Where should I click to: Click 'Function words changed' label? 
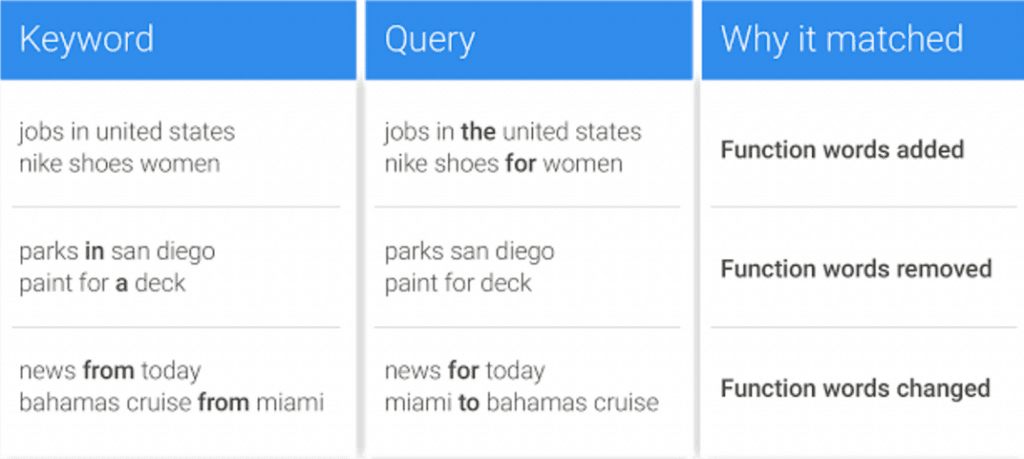pyautogui.click(x=856, y=388)
